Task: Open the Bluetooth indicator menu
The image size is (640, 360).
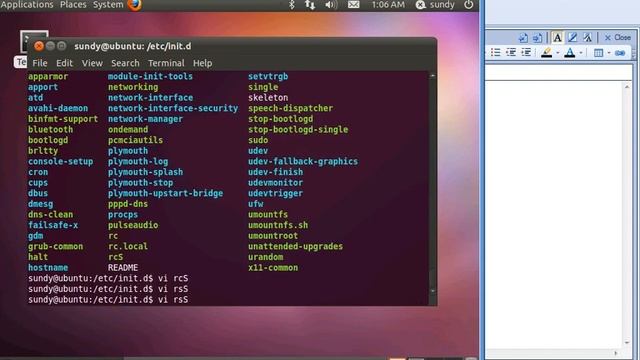Action: [x=291, y=5]
